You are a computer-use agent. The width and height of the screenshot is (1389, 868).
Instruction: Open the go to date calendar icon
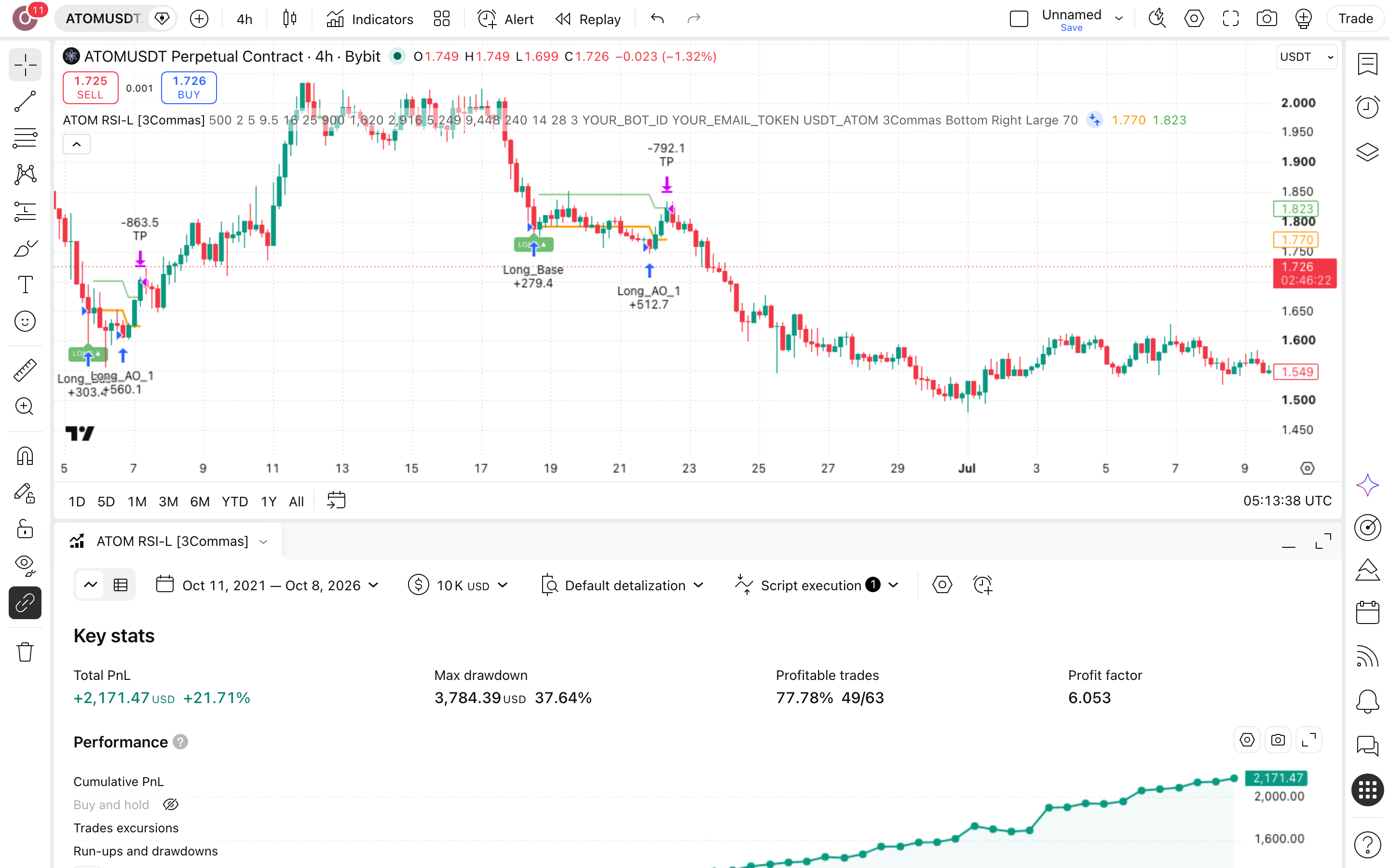(336, 501)
